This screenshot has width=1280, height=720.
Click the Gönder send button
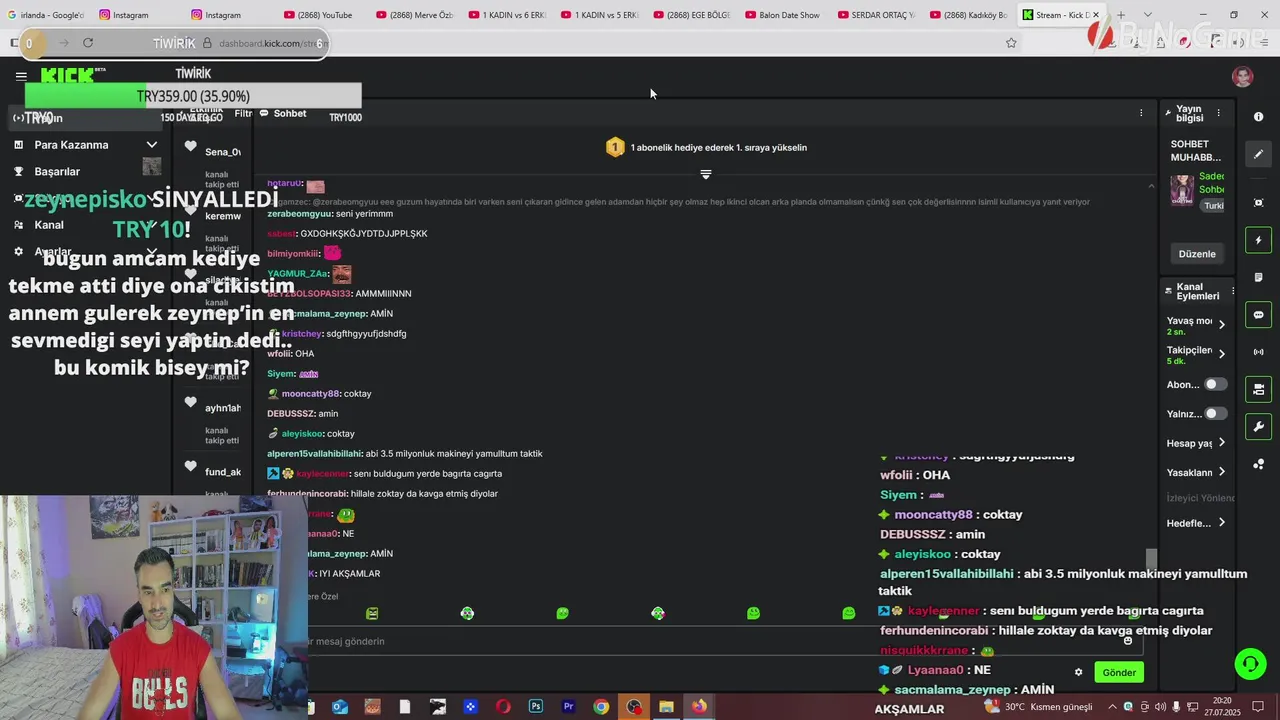pos(1118,672)
